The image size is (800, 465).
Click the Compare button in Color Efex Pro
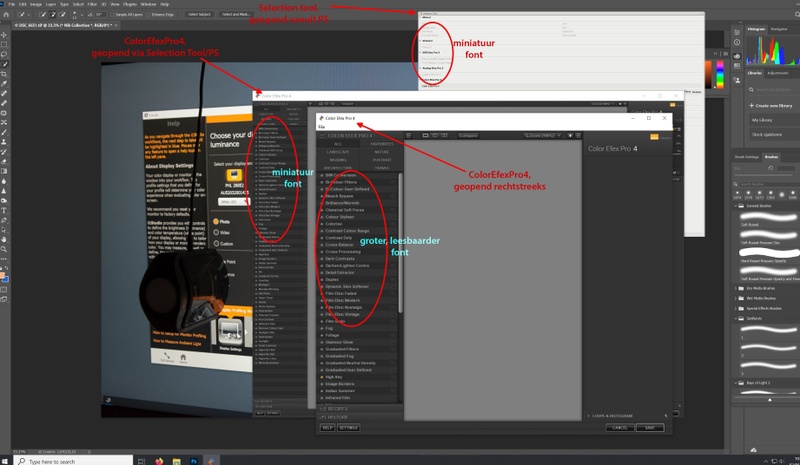point(468,135)
